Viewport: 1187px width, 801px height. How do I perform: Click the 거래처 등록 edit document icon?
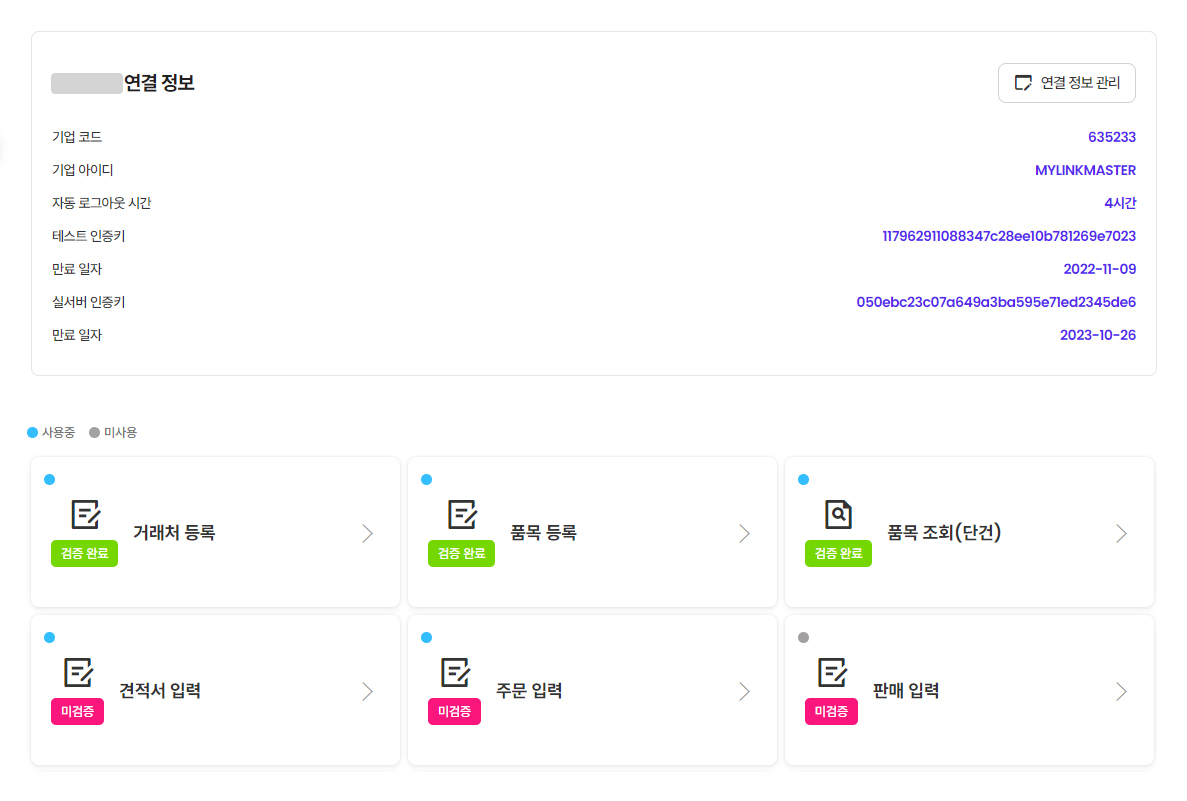86,514
